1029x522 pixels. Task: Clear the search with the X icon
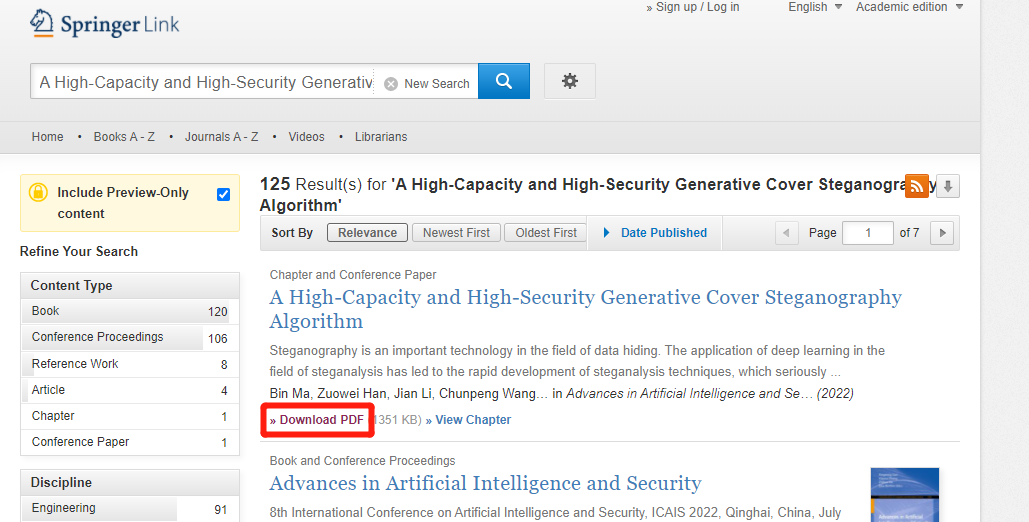point(391,84)
